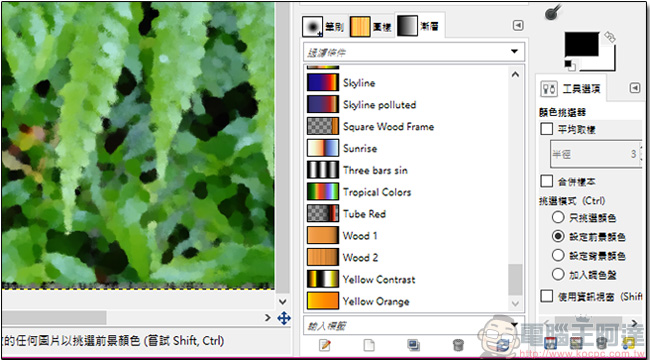The width and height of the screenshot is (650, 360).
Task: Open the gradient filter dropdown arrow
Action: pos(514,52)
